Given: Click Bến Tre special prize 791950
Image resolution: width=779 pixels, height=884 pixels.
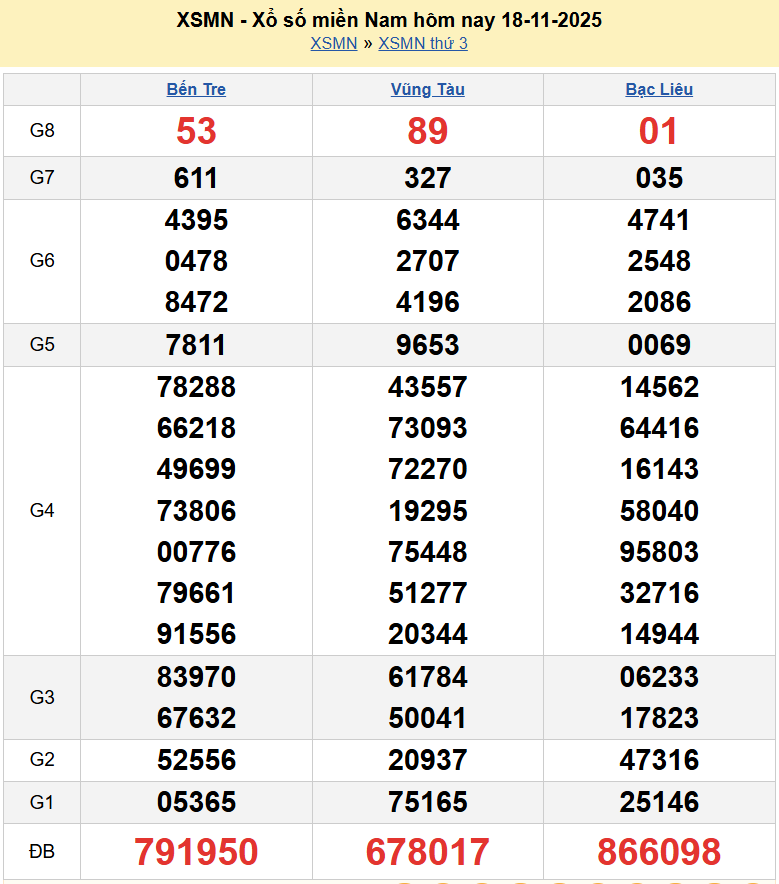Looking at the screenshot, I should [x=196, y=852].
